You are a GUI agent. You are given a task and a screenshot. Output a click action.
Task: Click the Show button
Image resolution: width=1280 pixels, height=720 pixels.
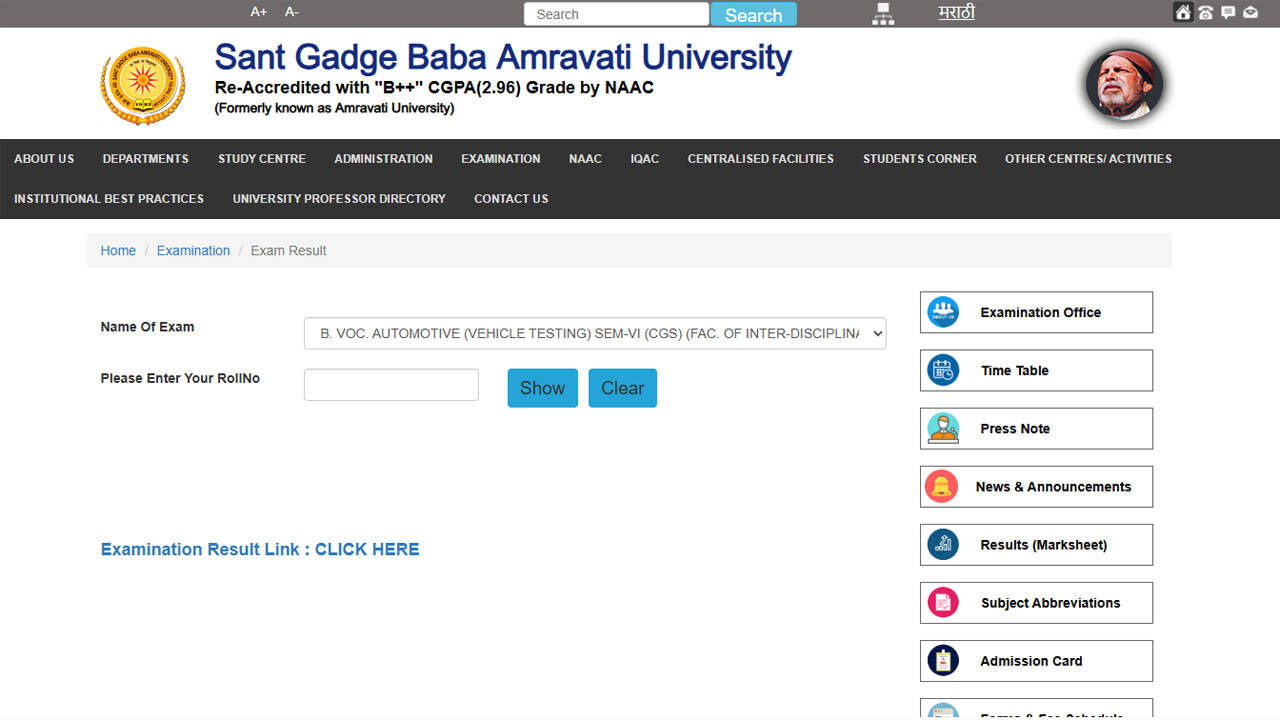(542, 388)
